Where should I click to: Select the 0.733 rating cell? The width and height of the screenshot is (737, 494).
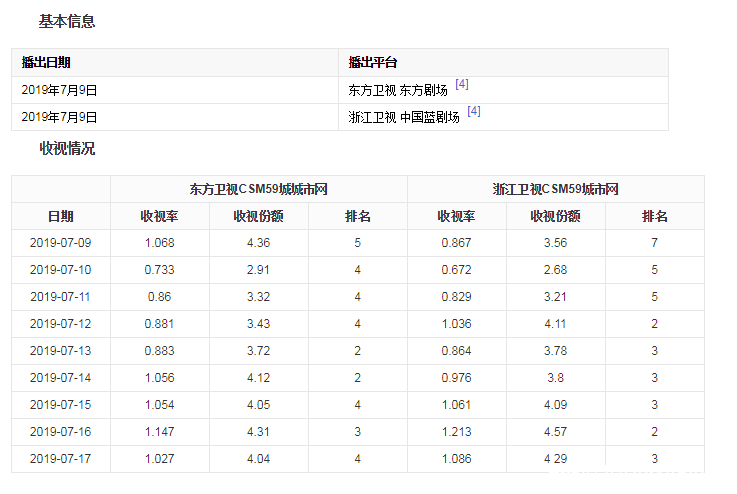pyautogui.click(x=159, y=270)
